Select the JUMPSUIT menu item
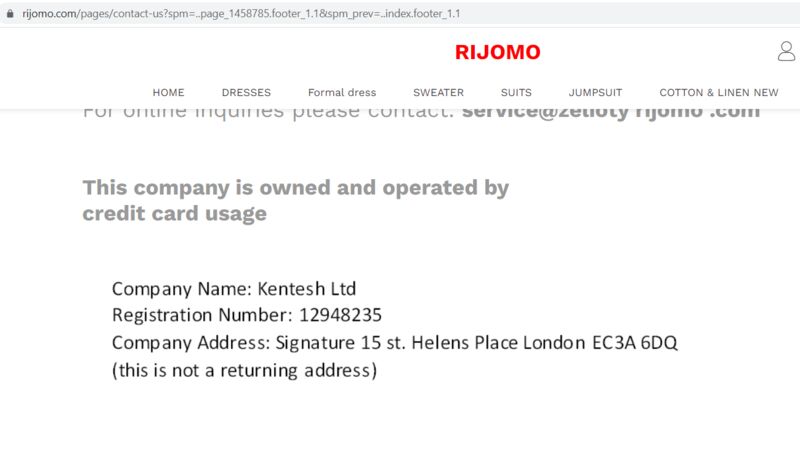Image resolution: width=800 pixels, height=463 pixels. point(595,92)
